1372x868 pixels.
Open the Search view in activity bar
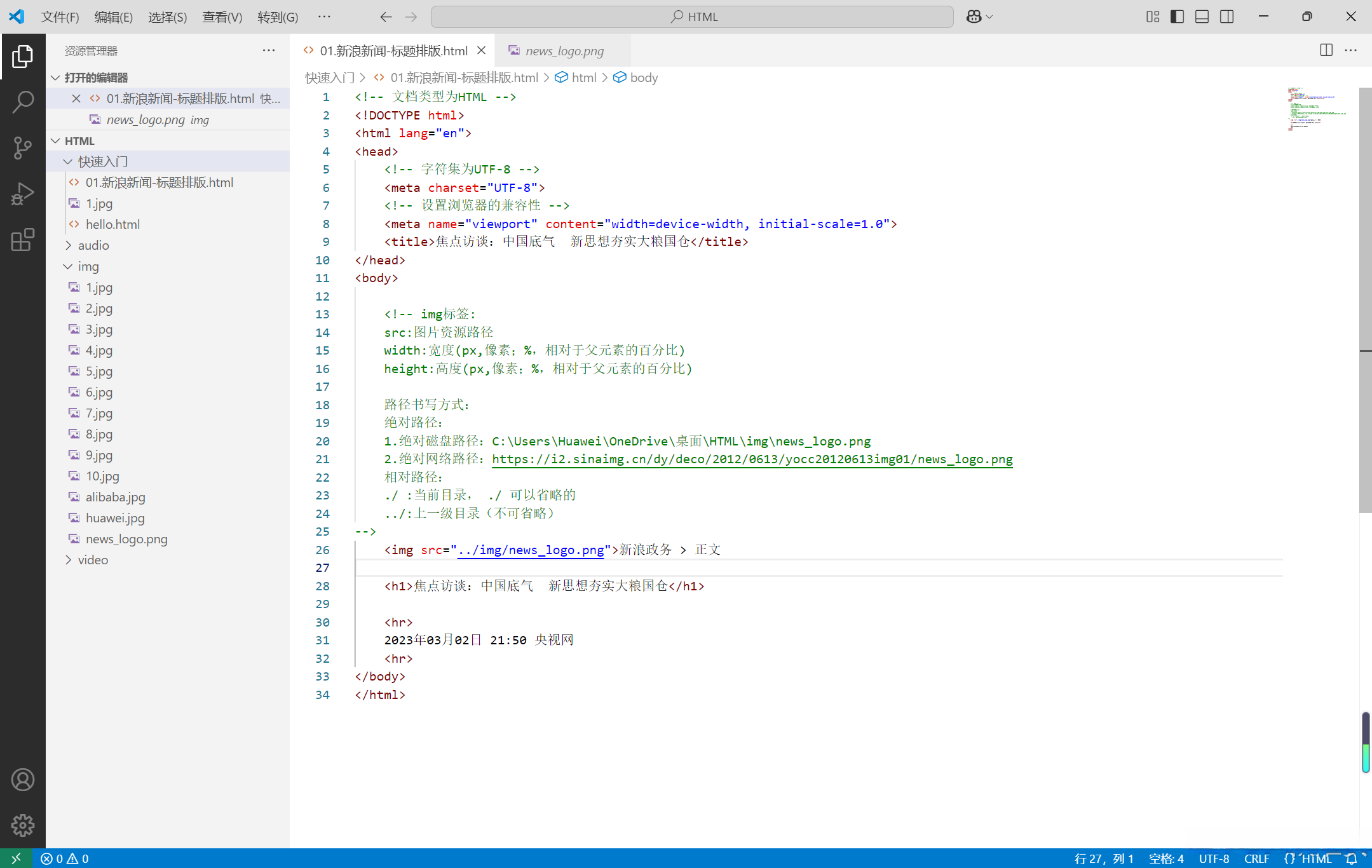point(23,102)
